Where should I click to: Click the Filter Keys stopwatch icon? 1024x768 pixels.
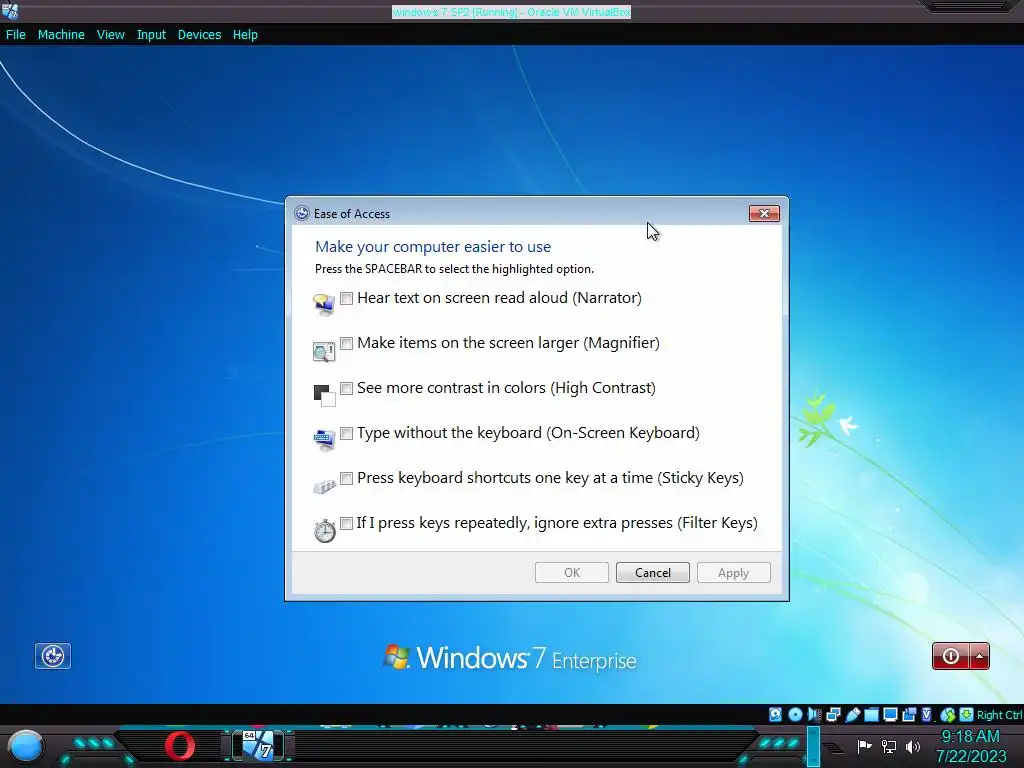tap(325, 530)
